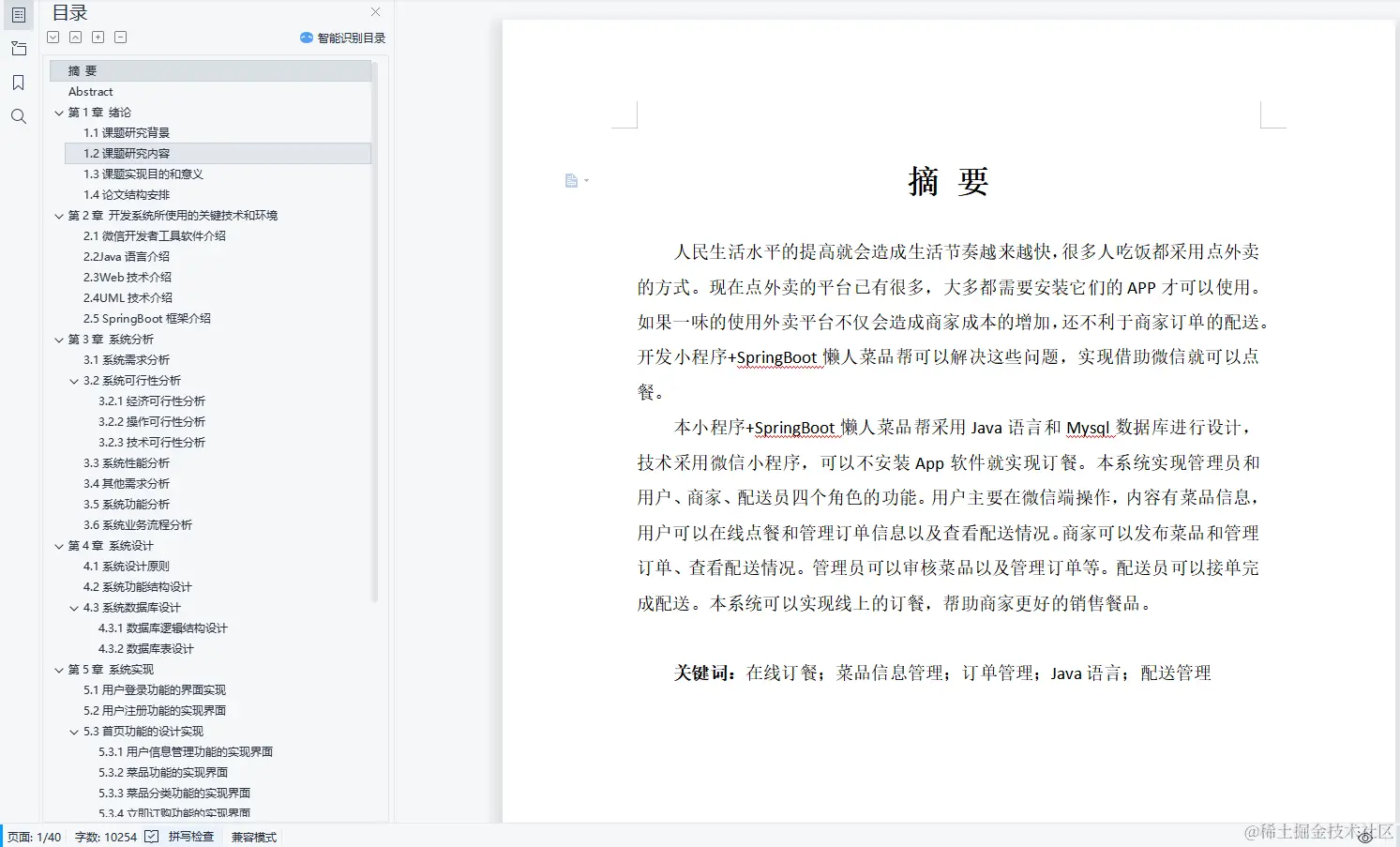Viewport: 1400px width, 847px height.
Task: Collapse the 第3章 系统分析 chevron
Action: pos(59,340)
